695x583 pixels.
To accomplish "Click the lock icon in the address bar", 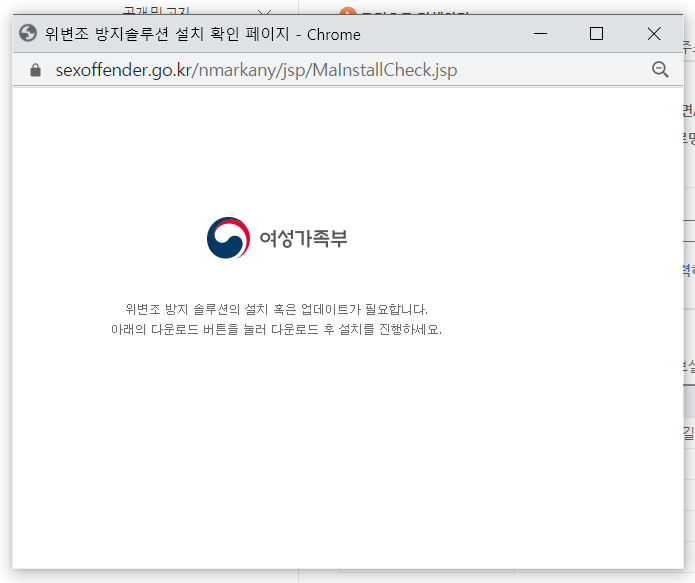I will click(x=35, y=70).
